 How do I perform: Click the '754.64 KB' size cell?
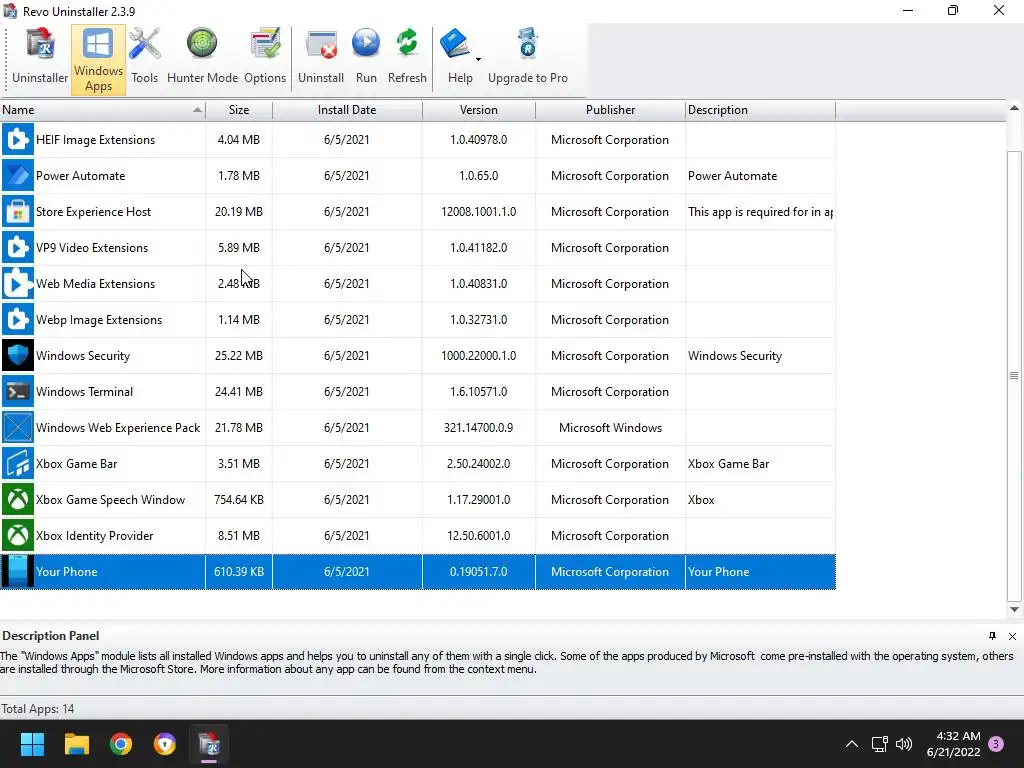239,500
